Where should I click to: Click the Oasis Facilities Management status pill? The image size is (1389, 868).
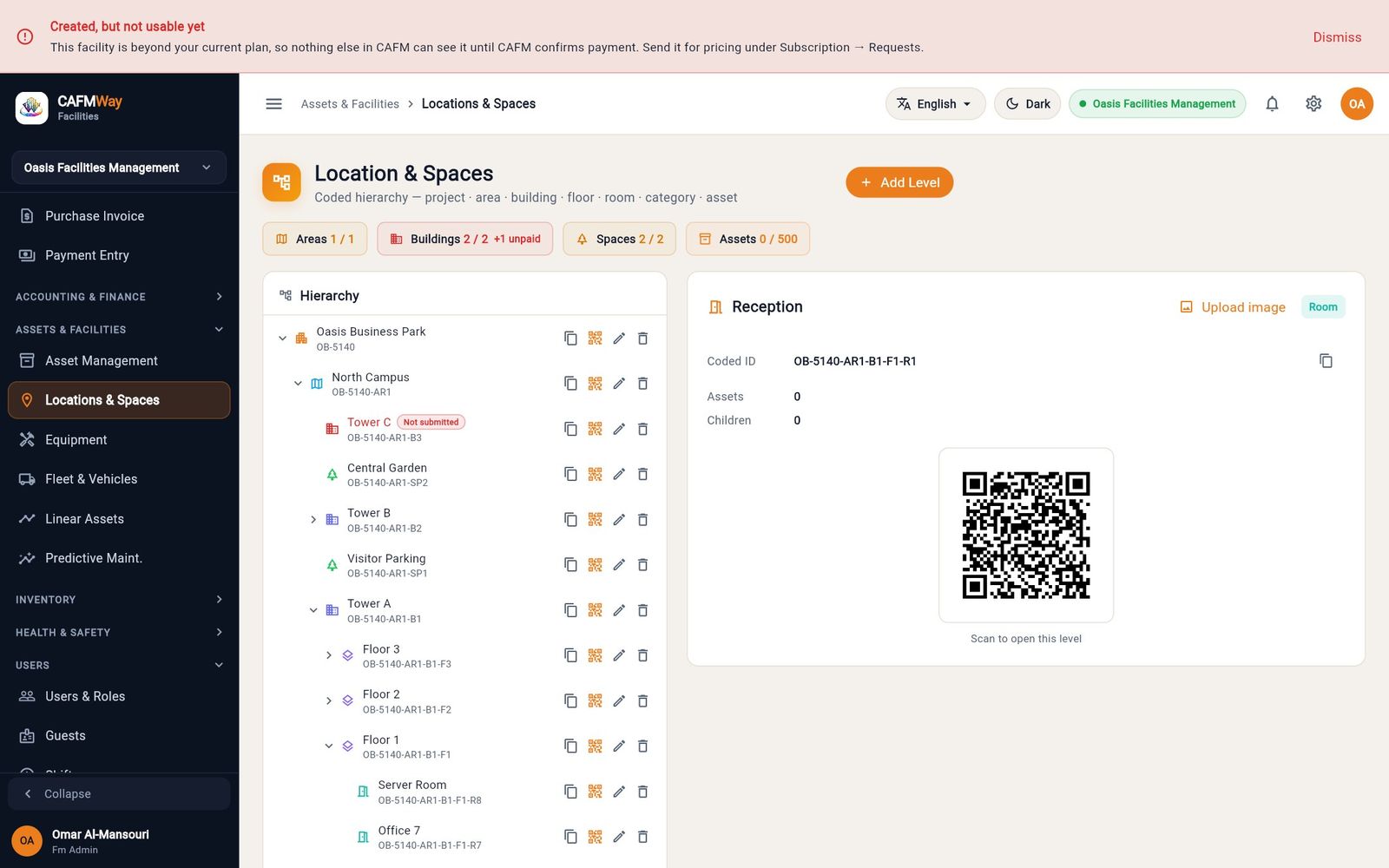tap(1157, 104)
